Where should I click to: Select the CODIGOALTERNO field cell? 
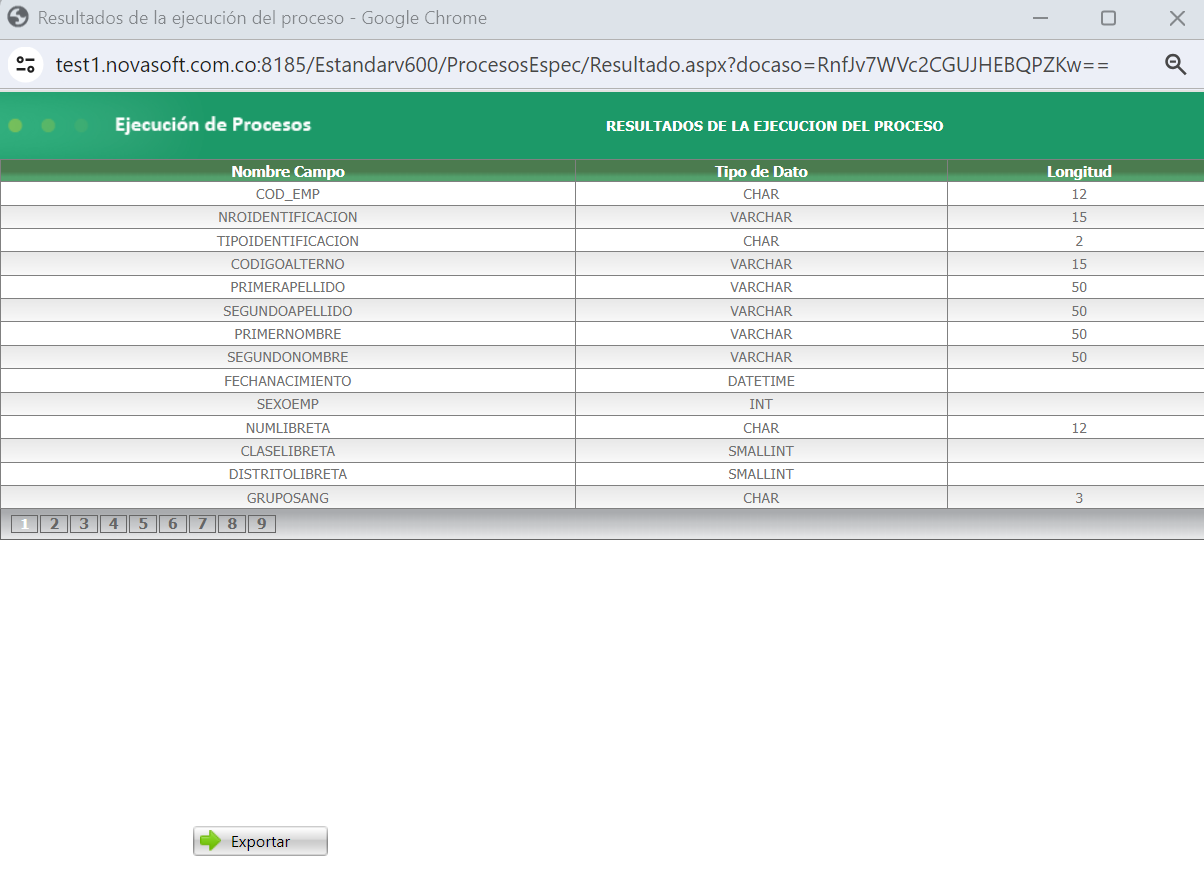[288, 264]
